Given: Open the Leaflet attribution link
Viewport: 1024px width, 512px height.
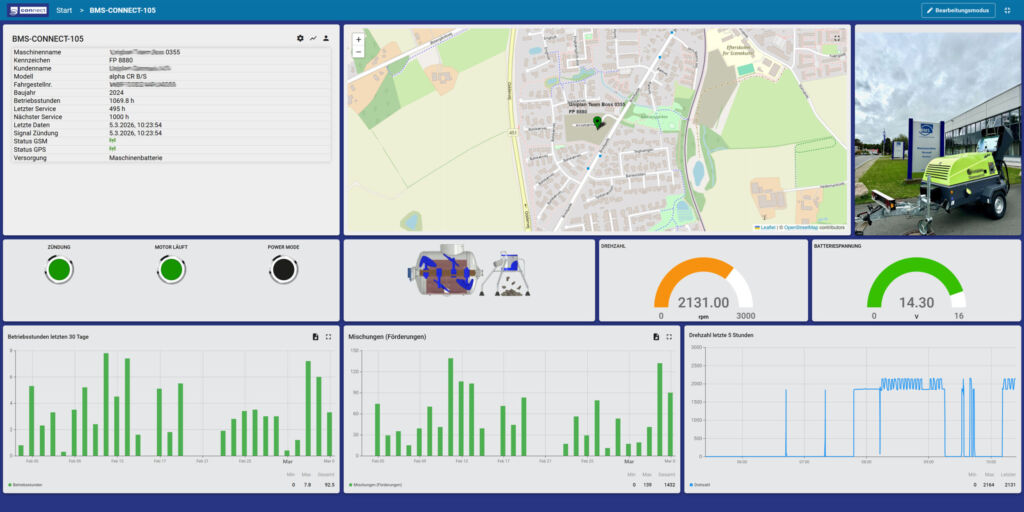Looking at the screenshot, I should pyautogui.click(x=765, y=228).
